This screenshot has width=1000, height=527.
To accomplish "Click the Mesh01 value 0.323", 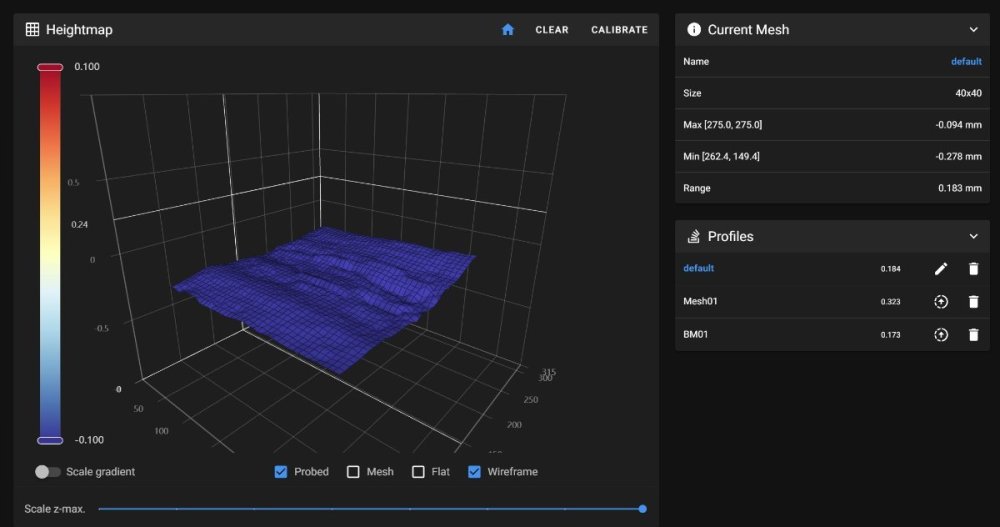I will point(890,302).
